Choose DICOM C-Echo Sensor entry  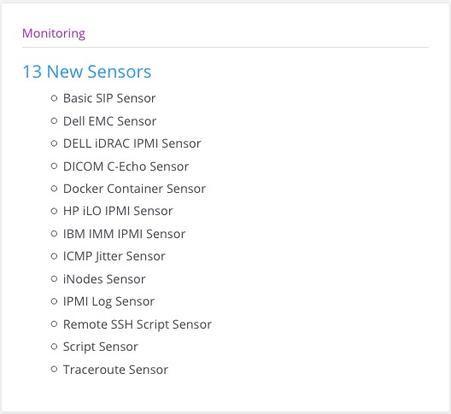coord(126,166)
